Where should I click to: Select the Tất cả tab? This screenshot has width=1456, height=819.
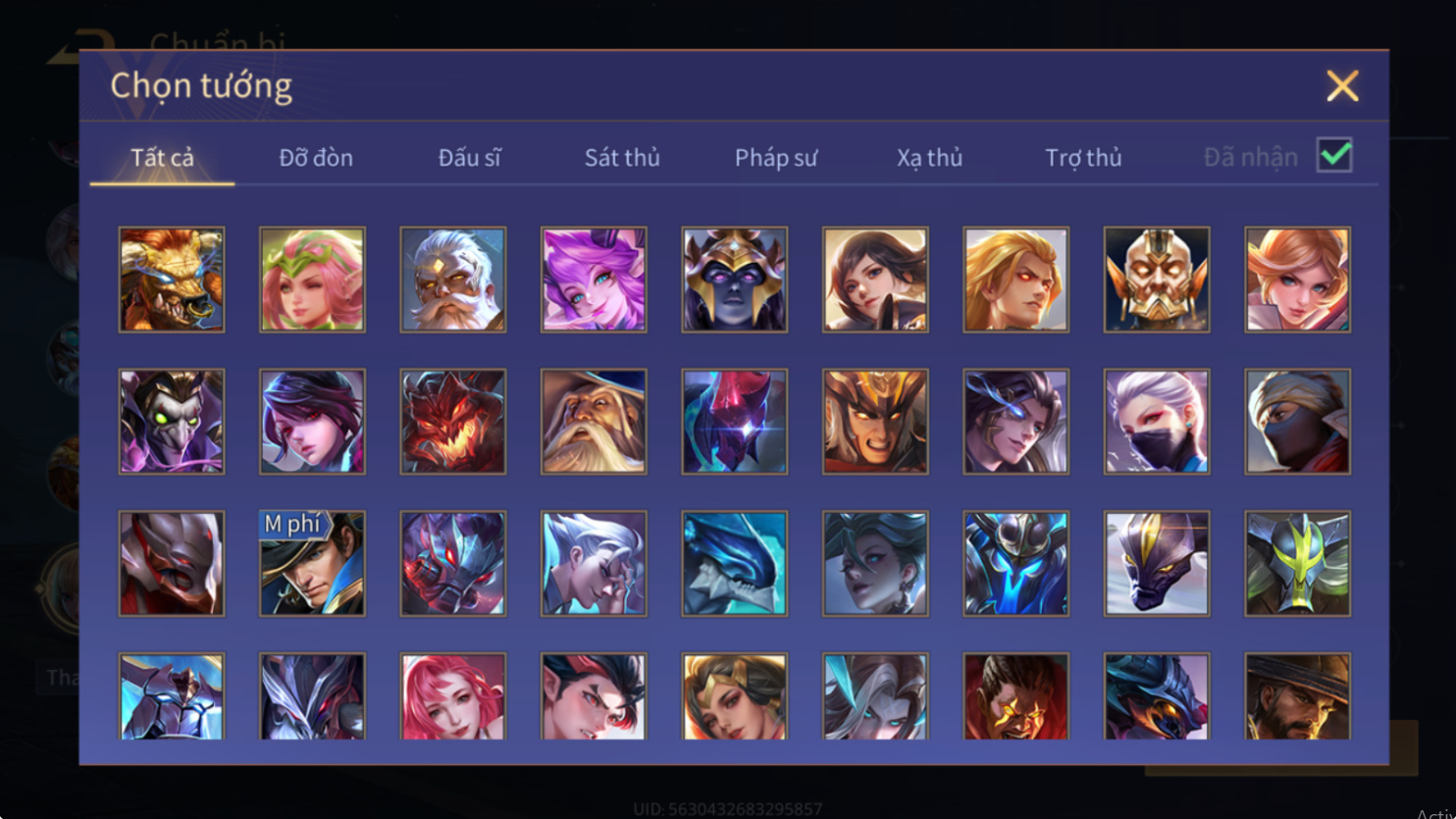[162, 157]
